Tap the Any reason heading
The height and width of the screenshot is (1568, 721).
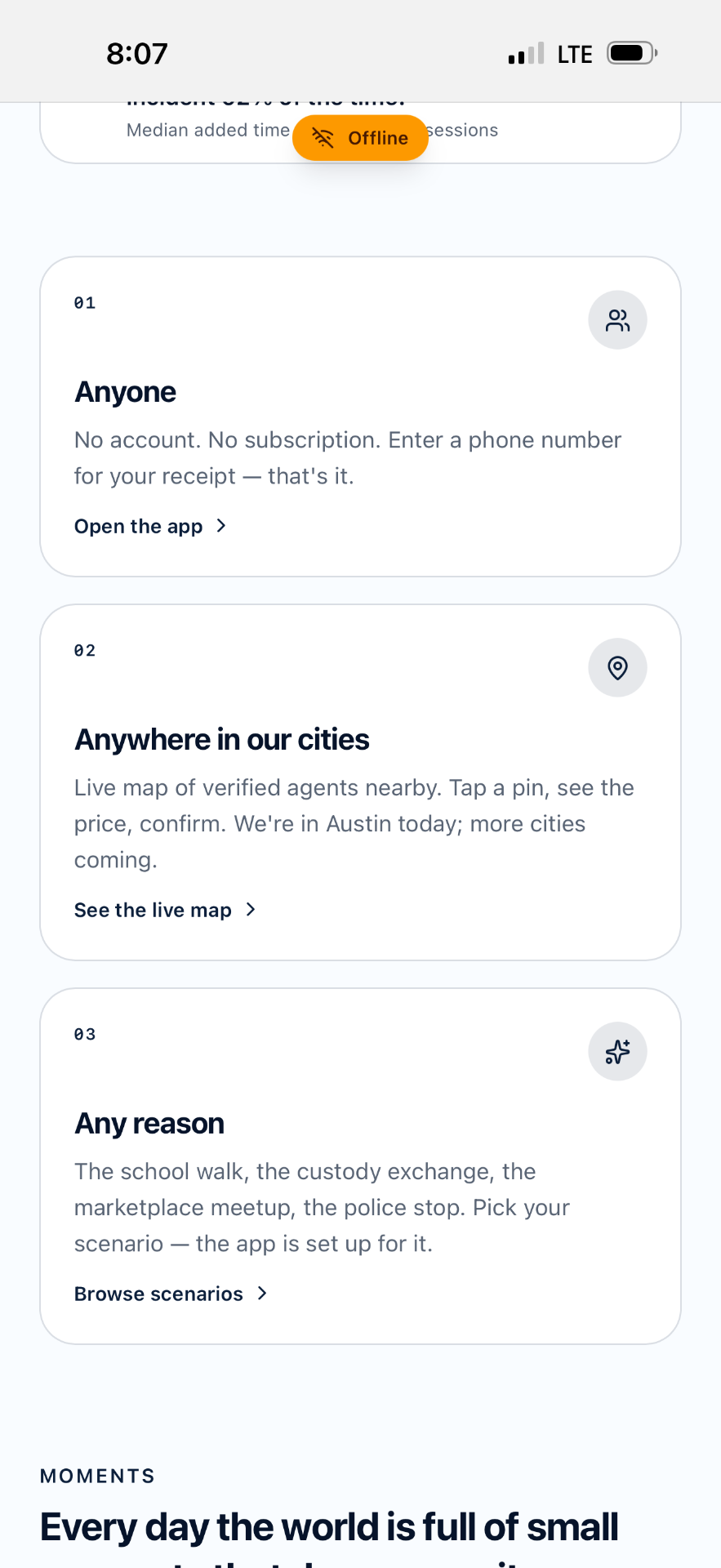tap(149, 1124)
